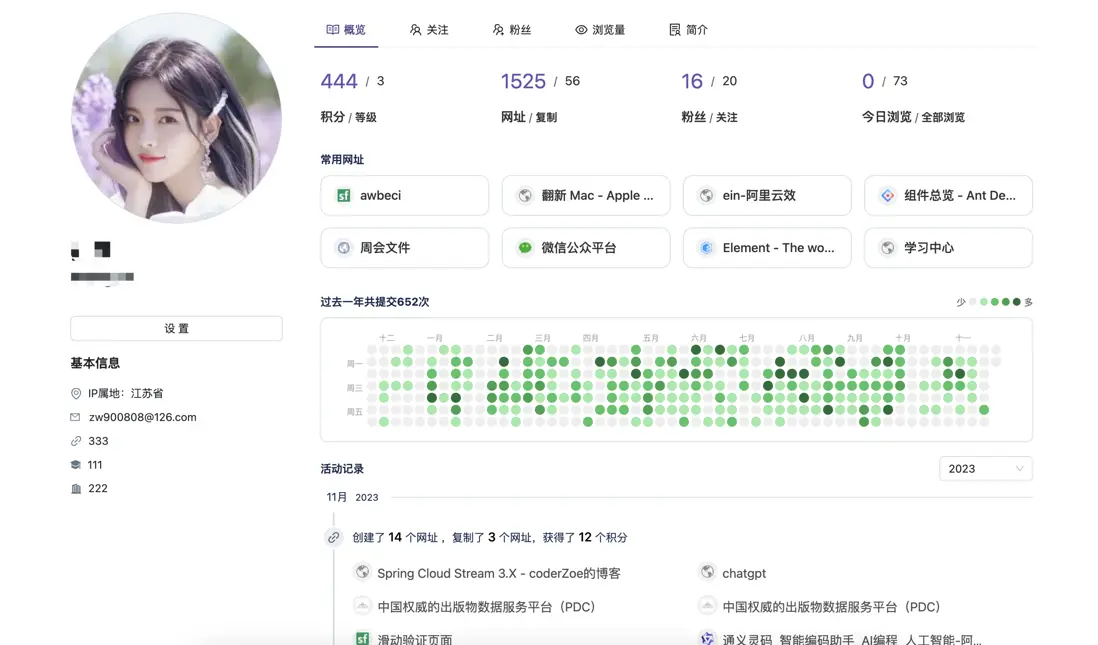
Task: Click the 1525 网址 count
Action: point(523,81)
